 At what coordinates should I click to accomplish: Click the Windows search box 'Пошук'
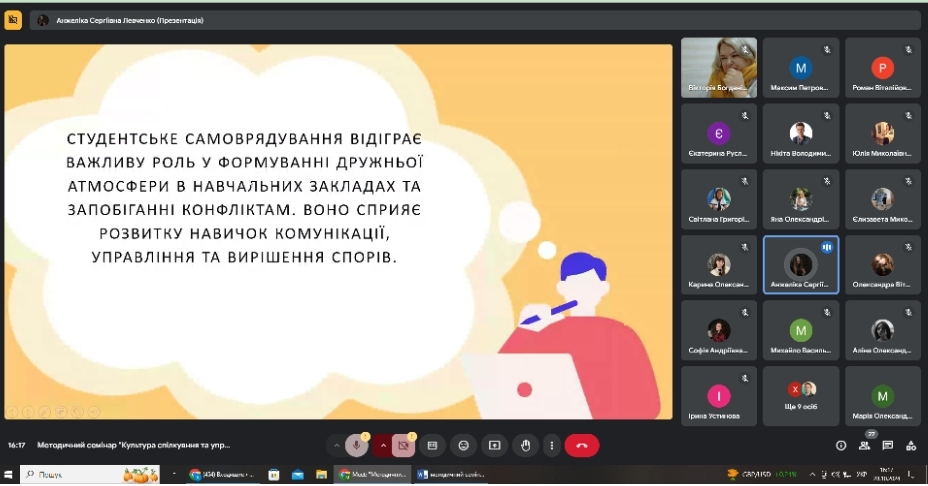click(70, 474)
